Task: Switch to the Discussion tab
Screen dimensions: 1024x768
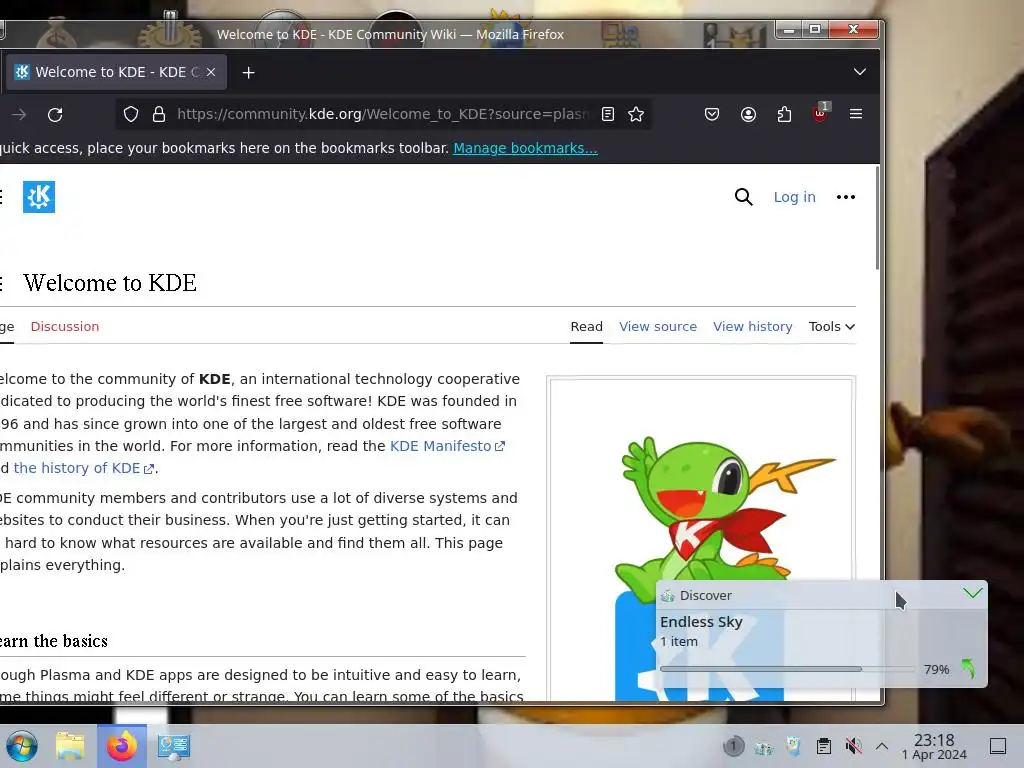Action: (x=65, y=327)
